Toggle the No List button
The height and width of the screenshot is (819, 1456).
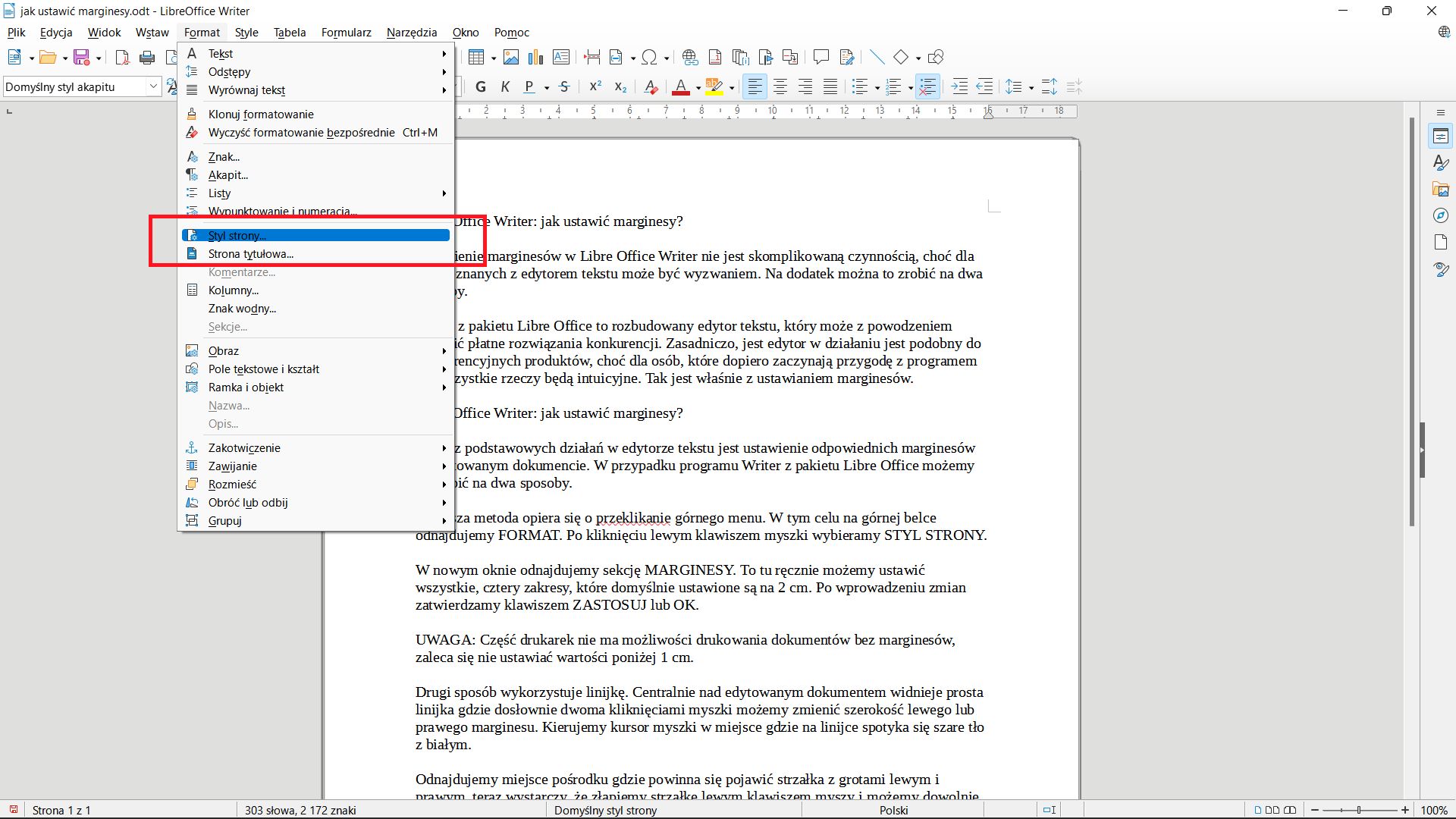(927, 86)
